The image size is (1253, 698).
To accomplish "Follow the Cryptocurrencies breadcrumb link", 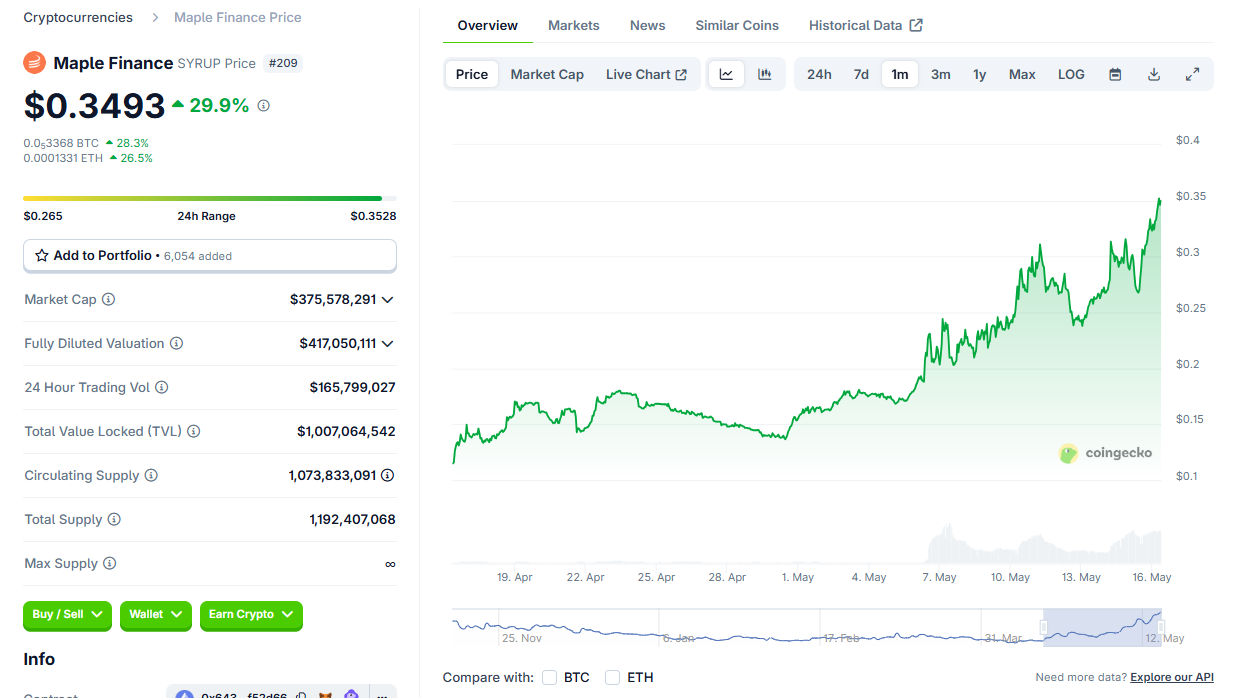I will pos(78,17).
